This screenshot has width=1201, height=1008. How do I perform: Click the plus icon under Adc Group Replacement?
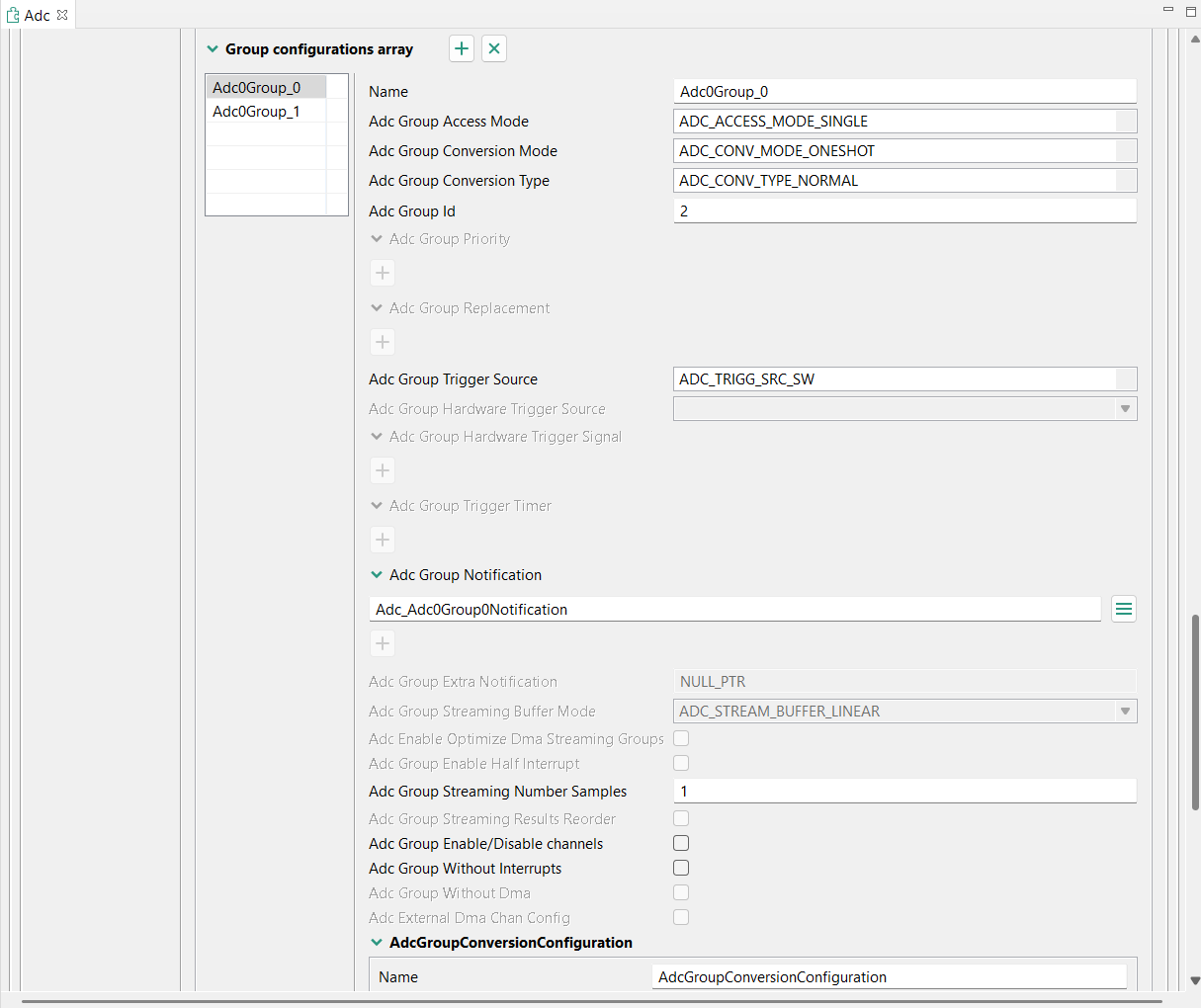coord(383,342)
